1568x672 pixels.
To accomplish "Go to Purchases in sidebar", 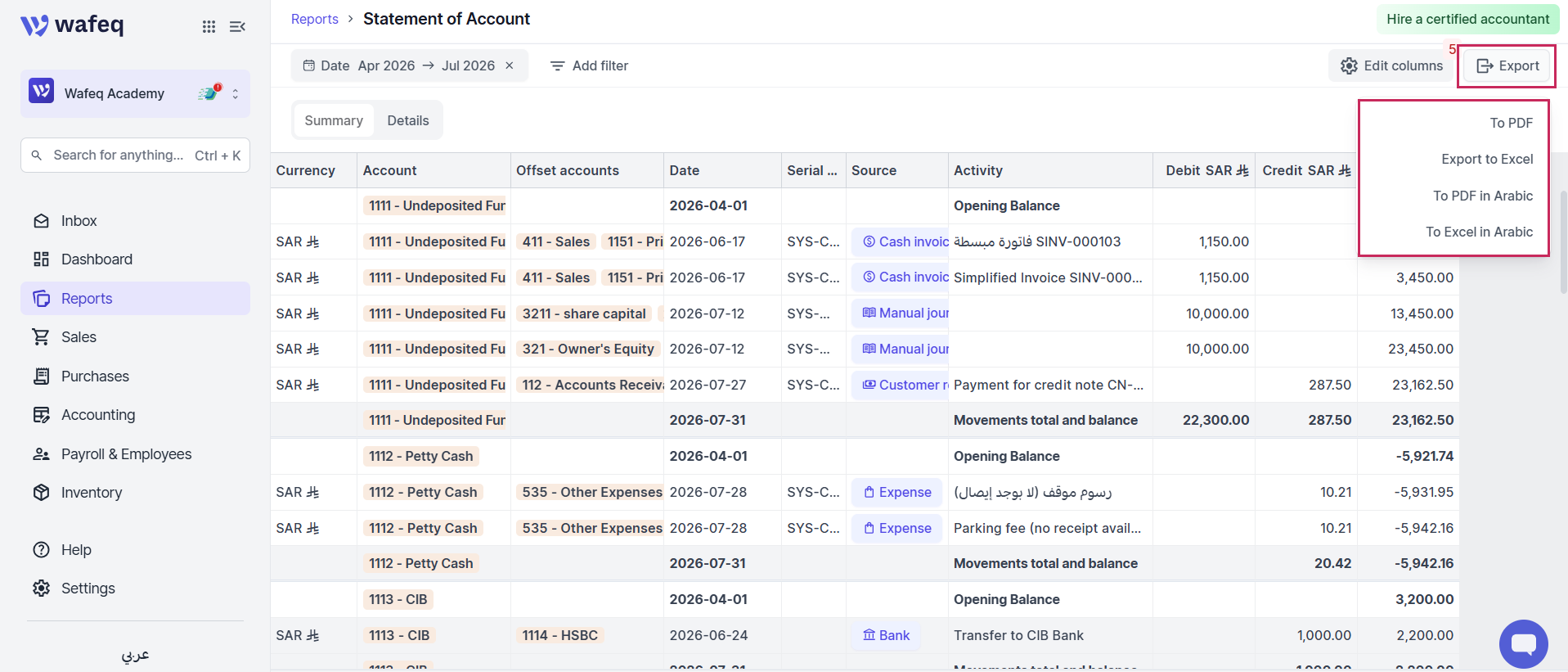I will coord(95,377).
